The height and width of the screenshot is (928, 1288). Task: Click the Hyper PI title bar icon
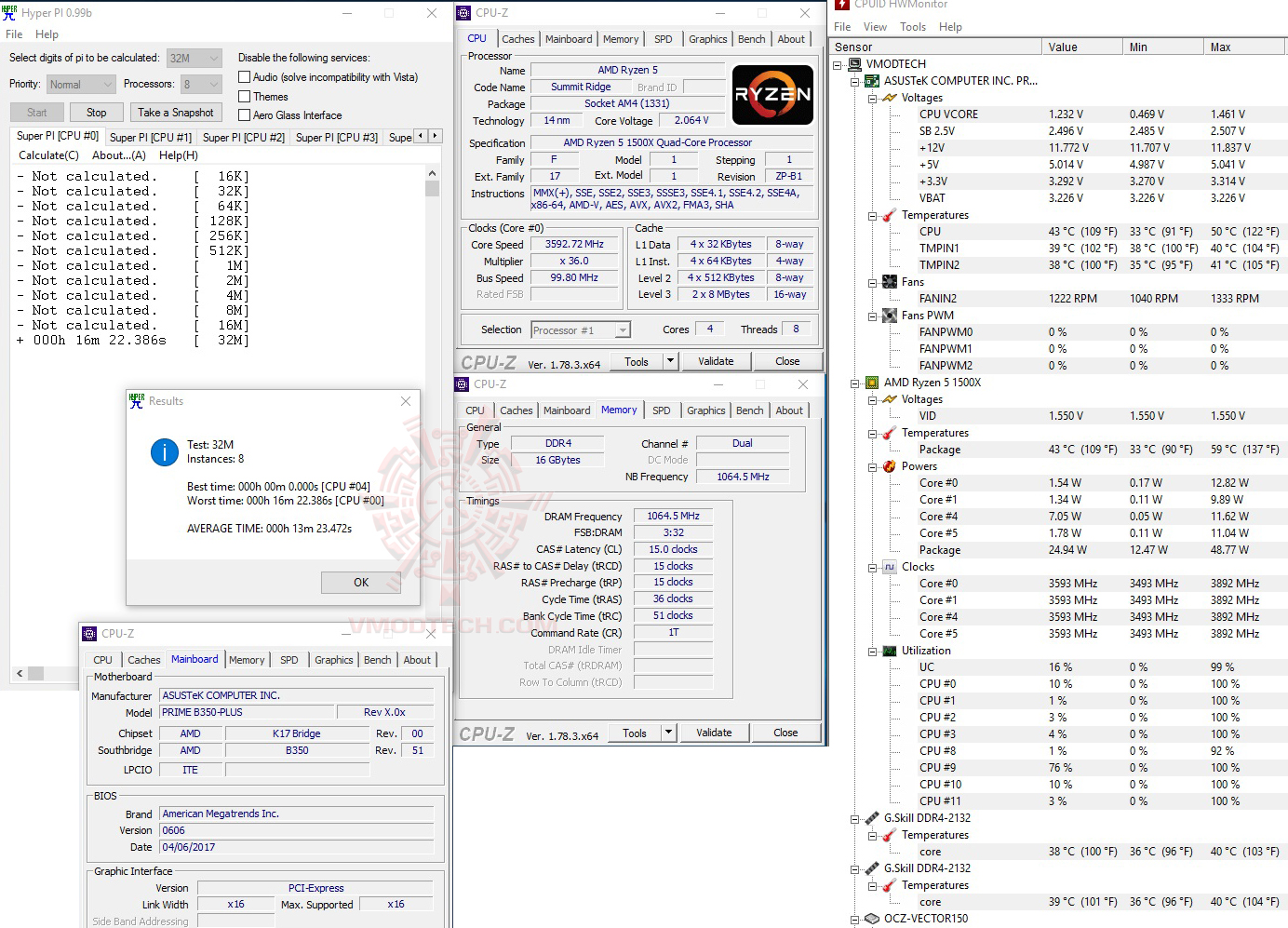10,13
